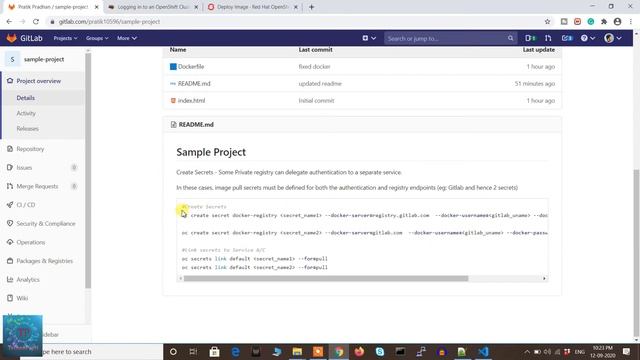Select Details under Project overview
640x360 pixels.
coord(25,98)
